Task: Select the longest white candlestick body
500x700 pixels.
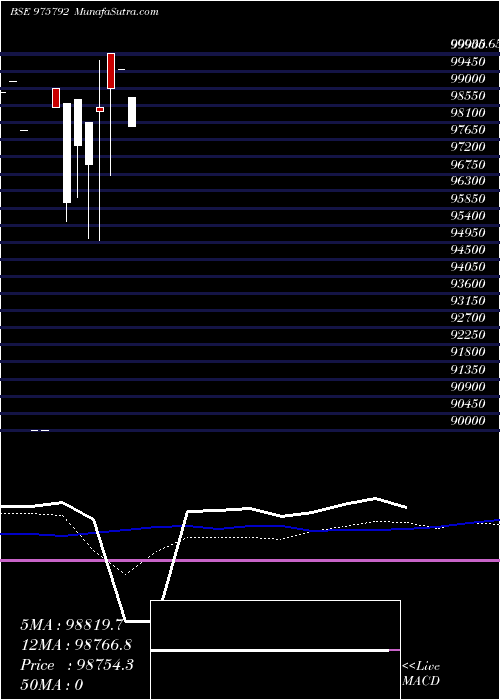Action: tap(67, 153)
